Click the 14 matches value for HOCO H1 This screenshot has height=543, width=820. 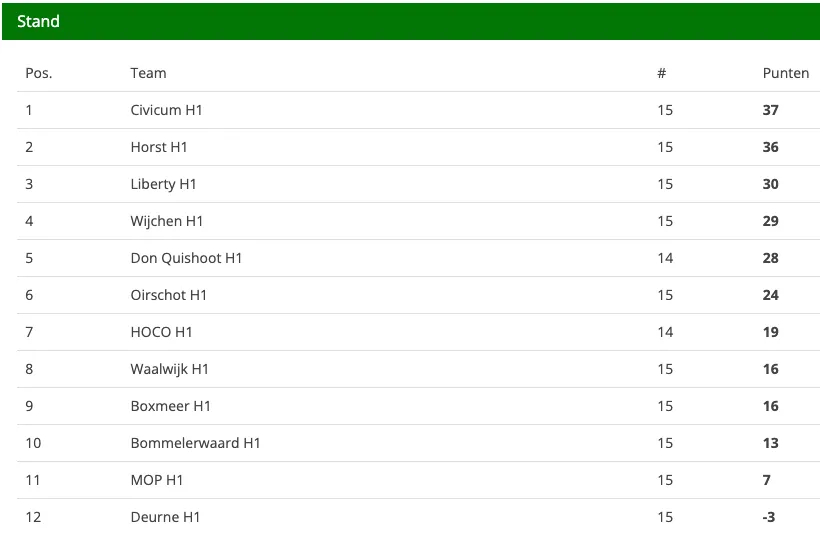point(665,332)
